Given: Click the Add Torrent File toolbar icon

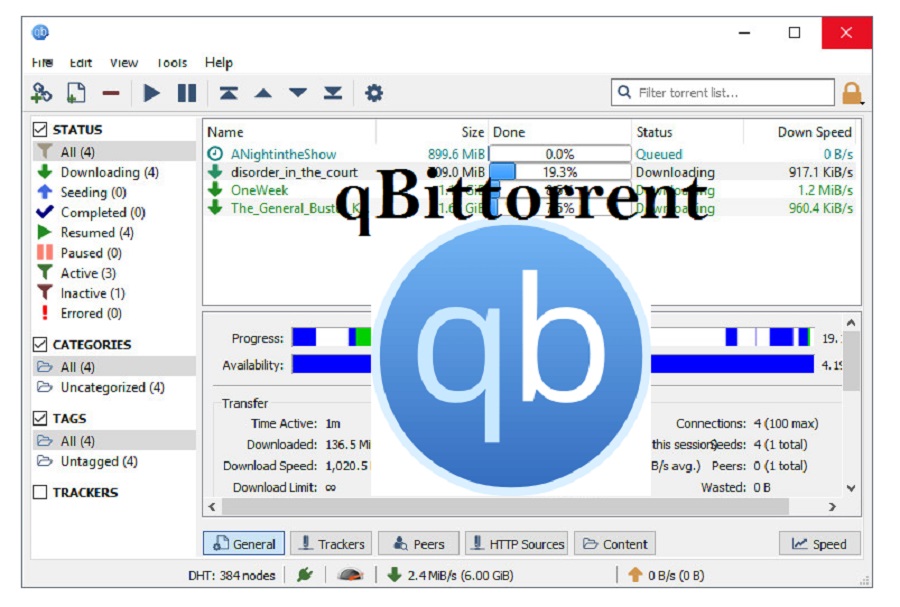Looking at the screenshot, I should point(76,92).
